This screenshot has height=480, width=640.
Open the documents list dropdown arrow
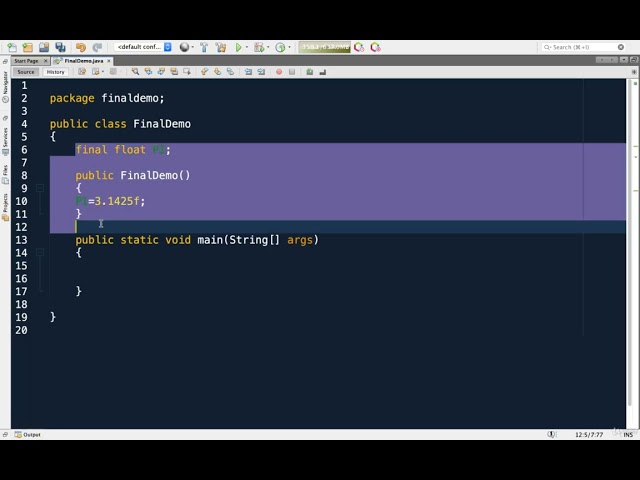click(624, 60)
